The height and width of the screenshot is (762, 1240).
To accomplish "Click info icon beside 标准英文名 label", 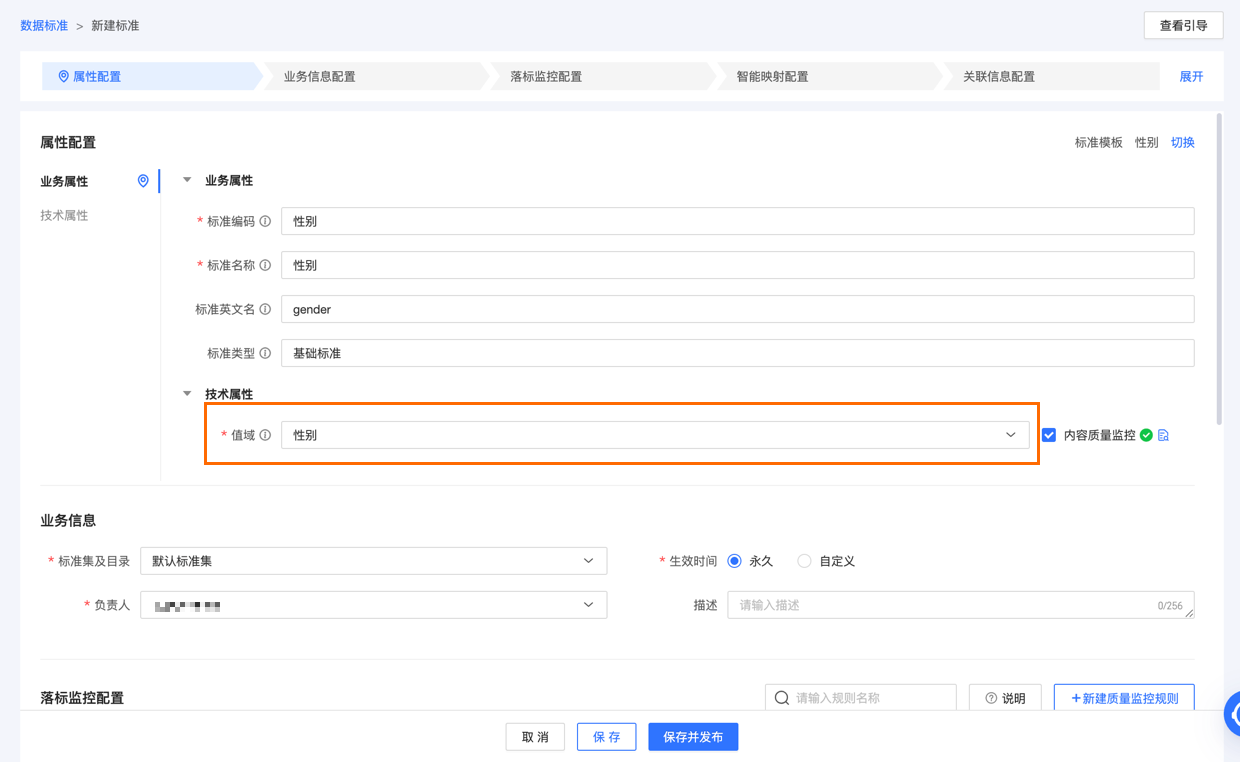I will coord(265,309).
